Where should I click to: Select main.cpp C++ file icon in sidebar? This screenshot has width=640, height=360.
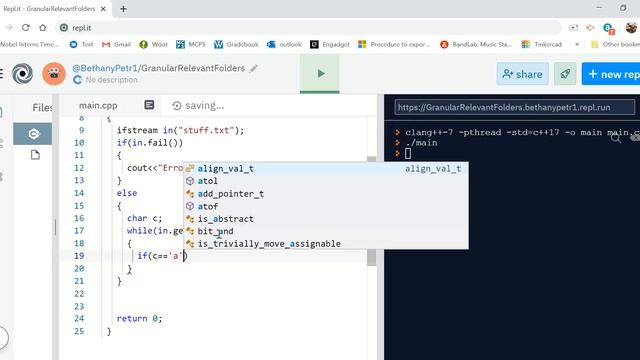click(33, 134)
